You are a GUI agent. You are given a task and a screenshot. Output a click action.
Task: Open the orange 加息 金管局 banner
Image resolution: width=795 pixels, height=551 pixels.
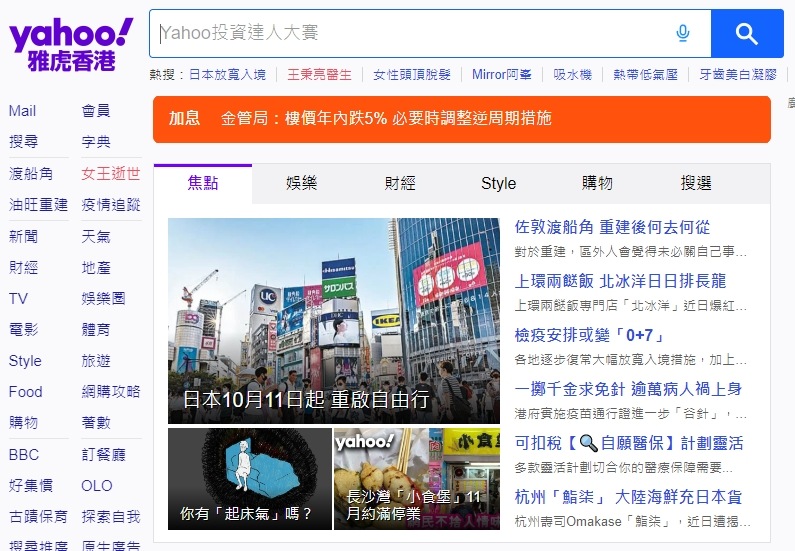pyautogui.click(x=462, y=119)
